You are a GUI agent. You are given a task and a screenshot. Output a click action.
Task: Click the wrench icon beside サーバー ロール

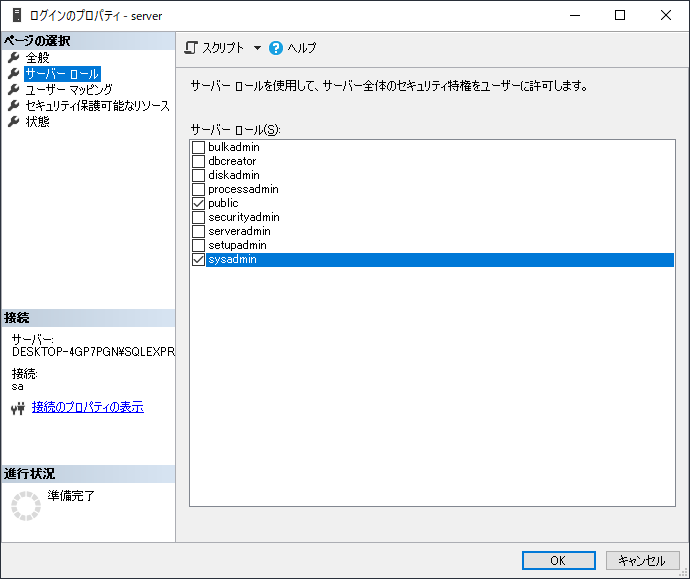(14, 73)
